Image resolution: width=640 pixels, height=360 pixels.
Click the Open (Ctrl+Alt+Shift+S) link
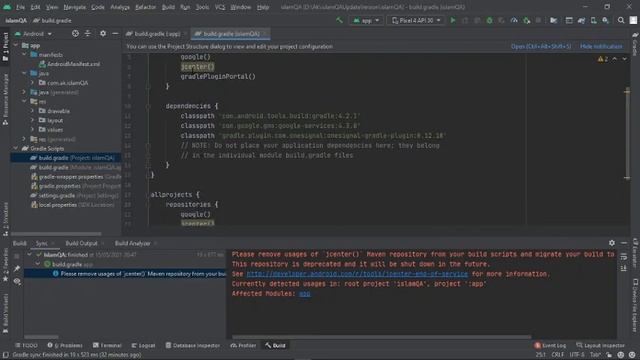(541, 47)
